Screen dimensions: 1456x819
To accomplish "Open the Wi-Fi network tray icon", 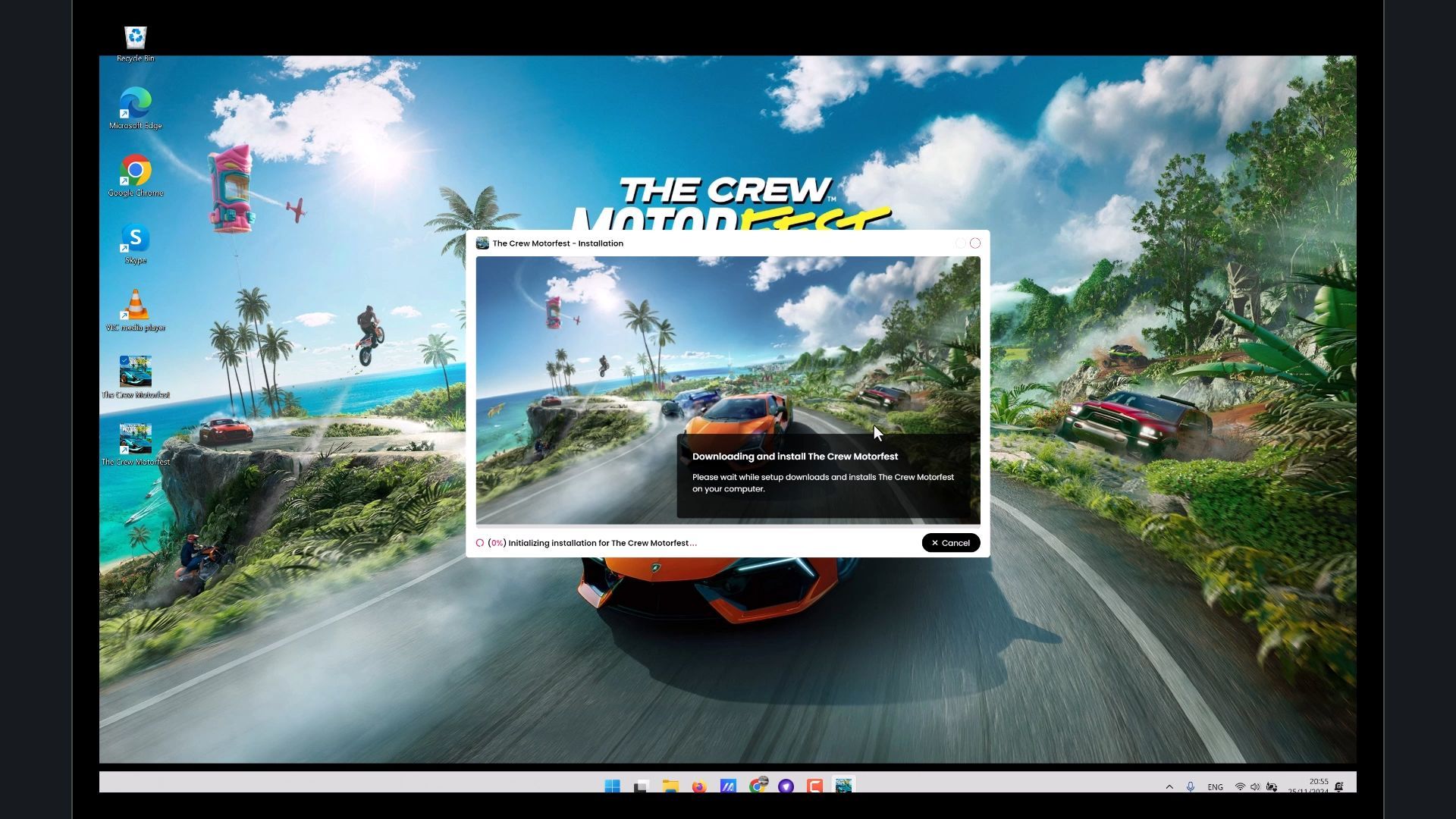I will pos(1240,786).
